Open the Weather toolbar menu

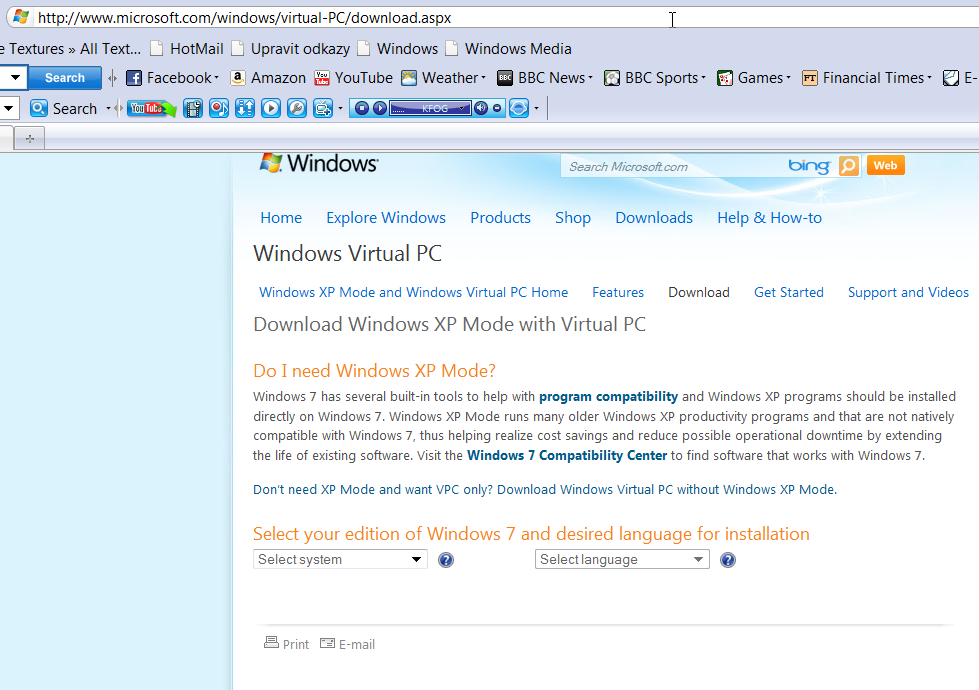443,78
